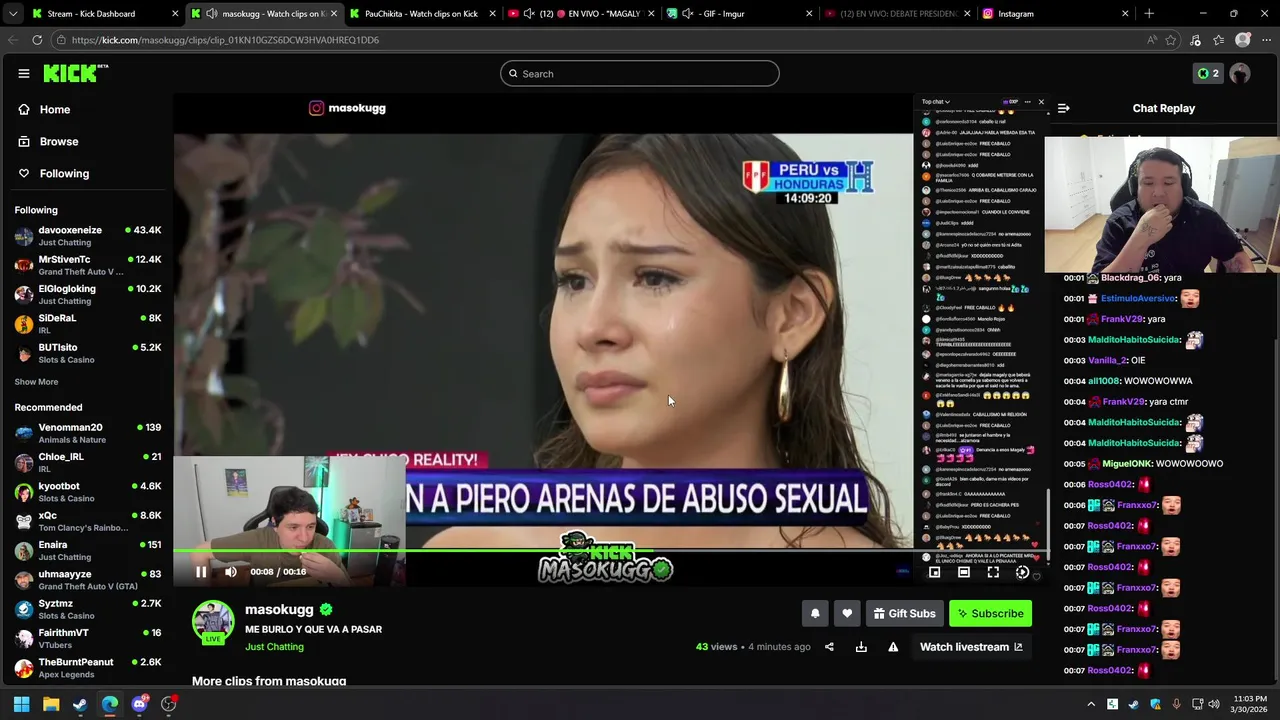Pause the clip with the pause button

[x=201, y=572]
